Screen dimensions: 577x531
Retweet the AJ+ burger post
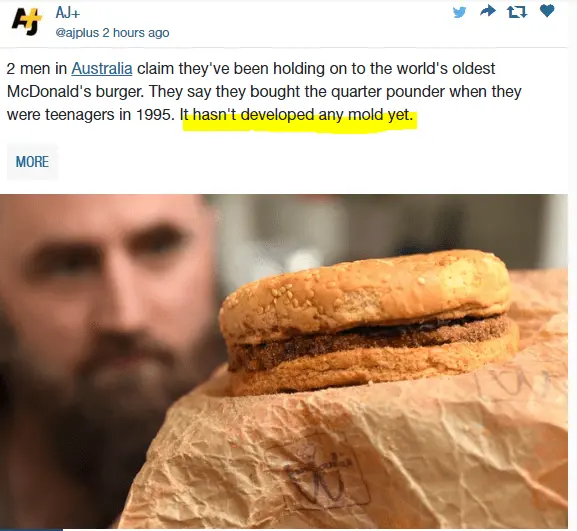517,13
